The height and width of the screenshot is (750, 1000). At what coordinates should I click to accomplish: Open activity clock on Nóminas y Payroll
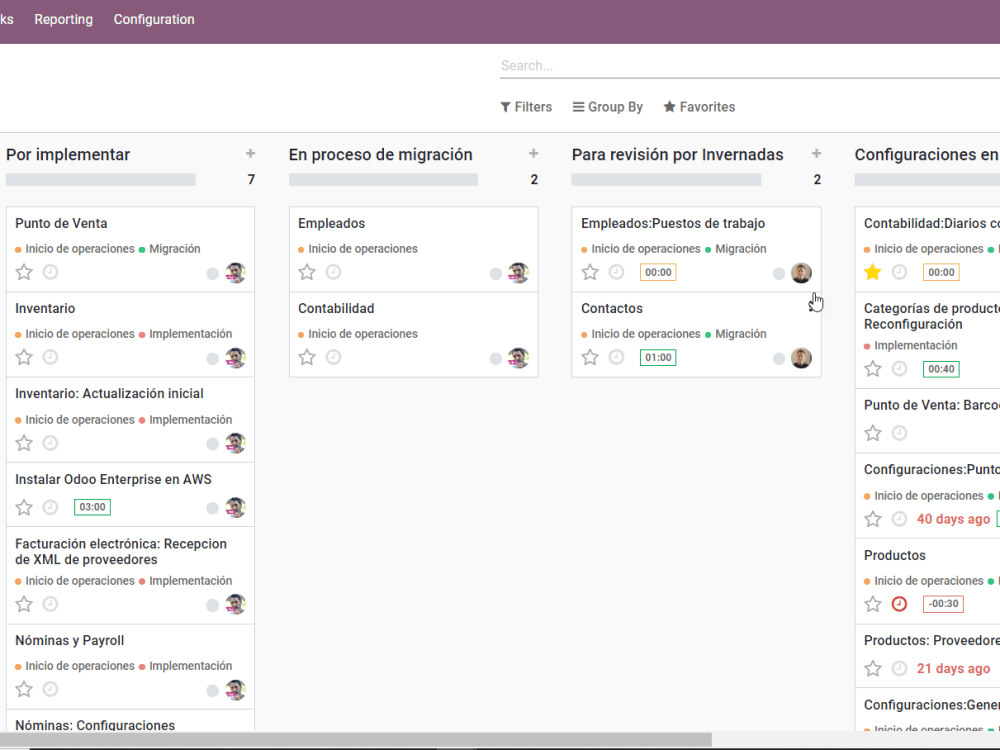[50, 689]
